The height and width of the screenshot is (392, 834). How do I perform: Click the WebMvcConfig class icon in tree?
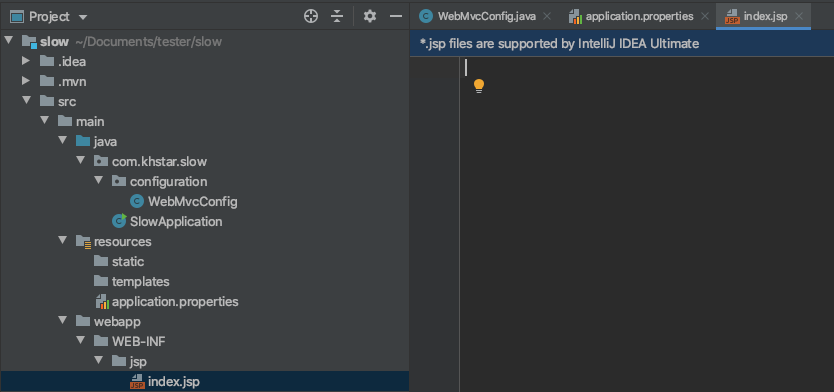click(137, 202)
